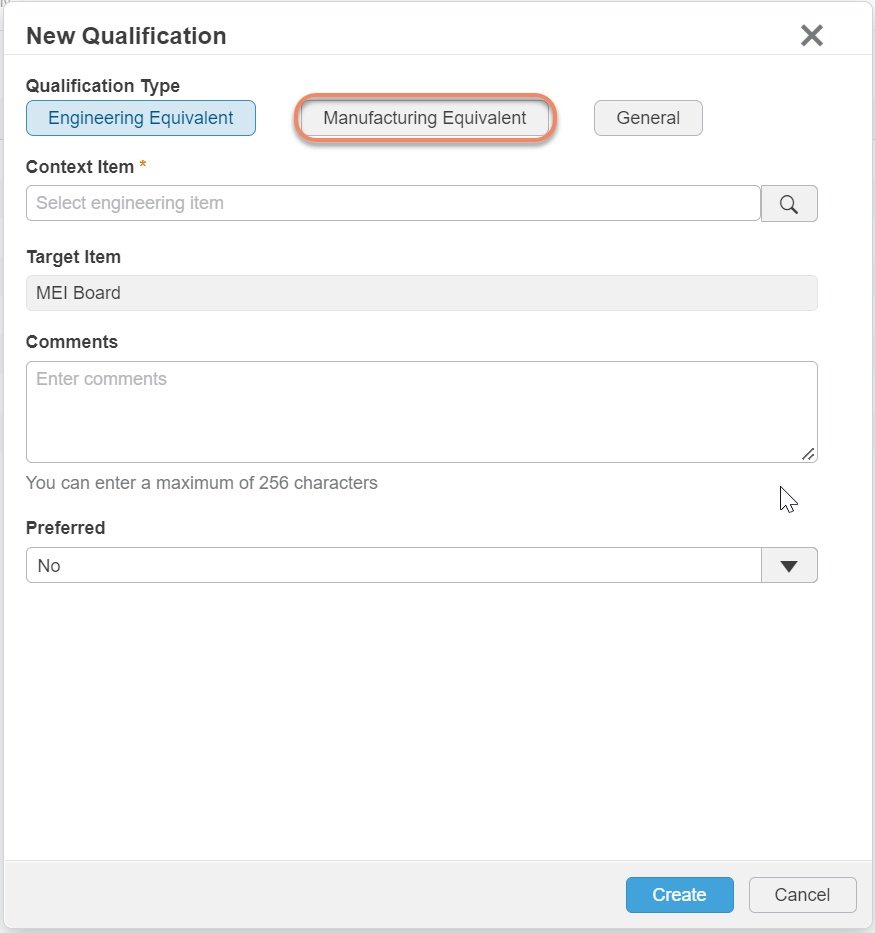Screen dimensions: 875x933
Task: Expand the Preferred dropdown arrow
Action: point(789,566)
